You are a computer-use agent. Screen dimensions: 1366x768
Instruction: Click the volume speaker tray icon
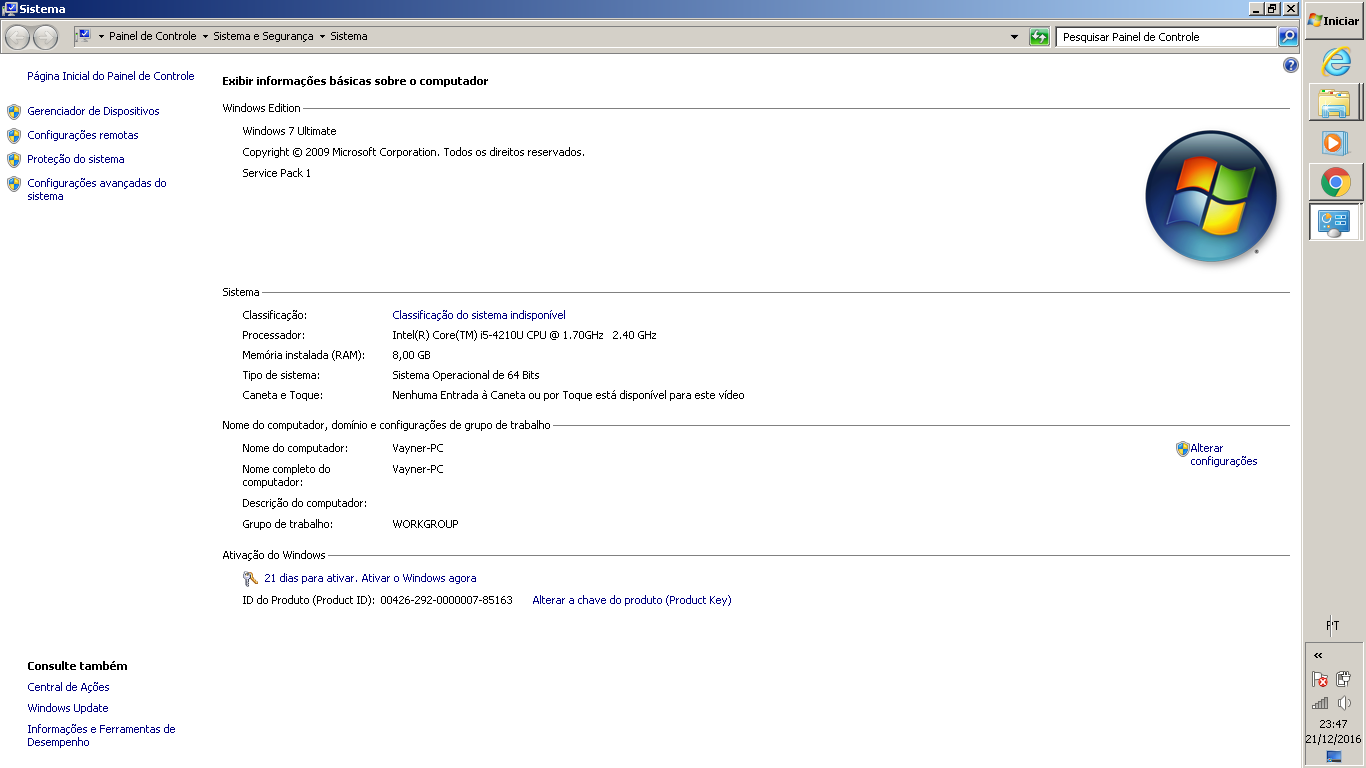coord(1344,703)
